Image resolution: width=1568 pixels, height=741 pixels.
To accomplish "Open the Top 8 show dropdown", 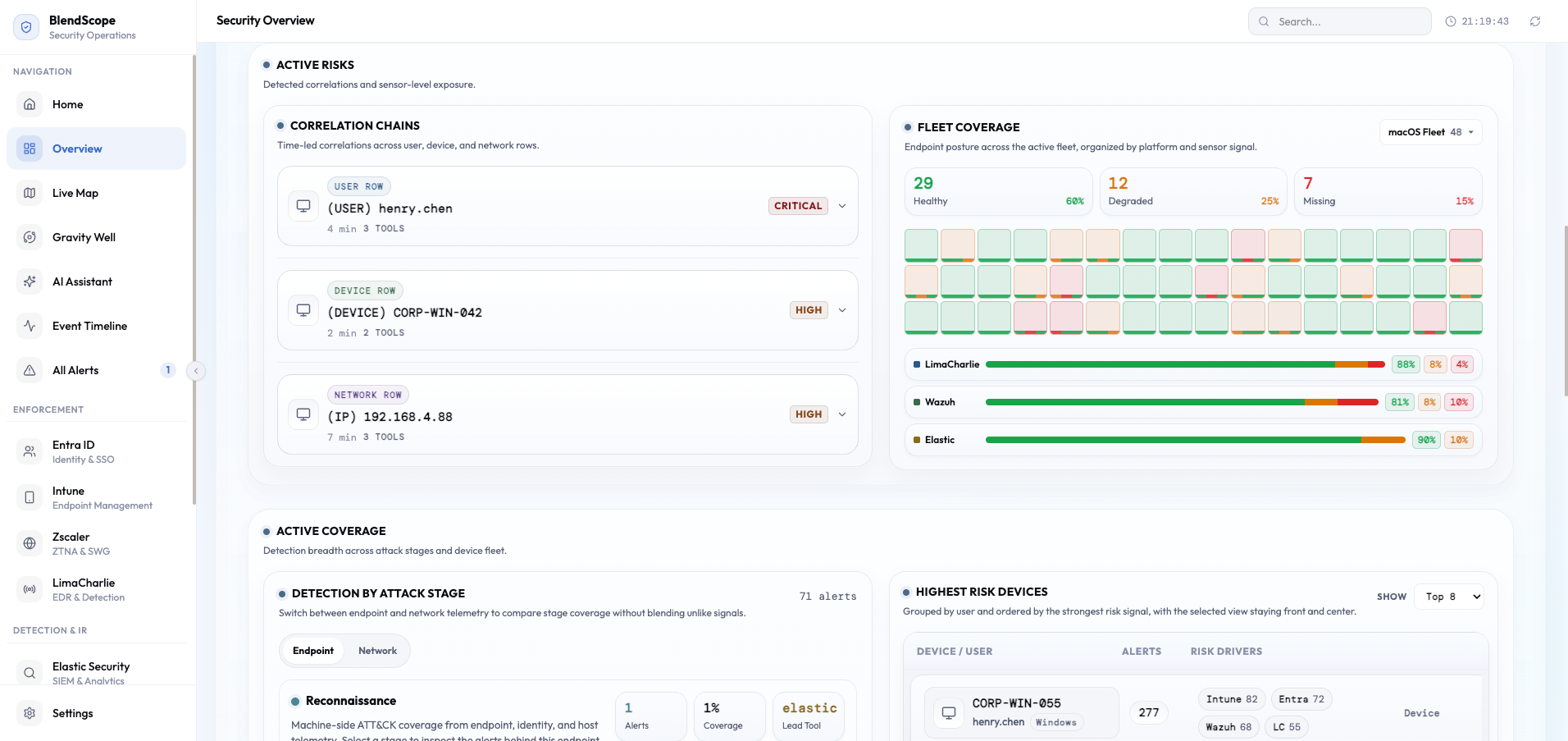I will [1449, 597].
